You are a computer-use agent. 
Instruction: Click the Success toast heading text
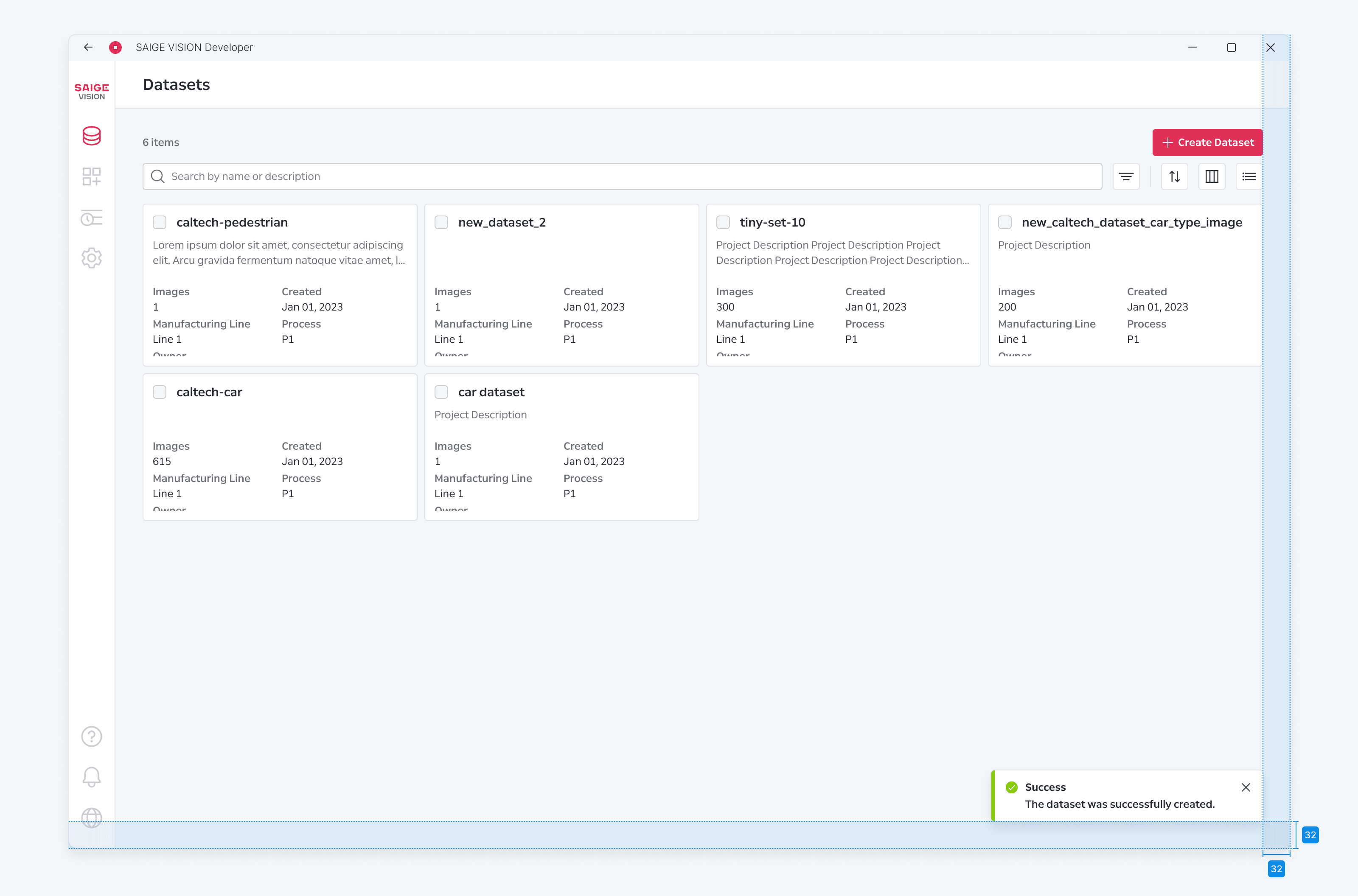point(1045,787)
